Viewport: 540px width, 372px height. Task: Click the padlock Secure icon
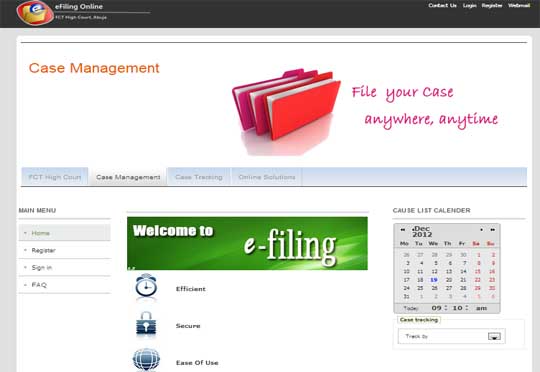(x=146, y=324)
